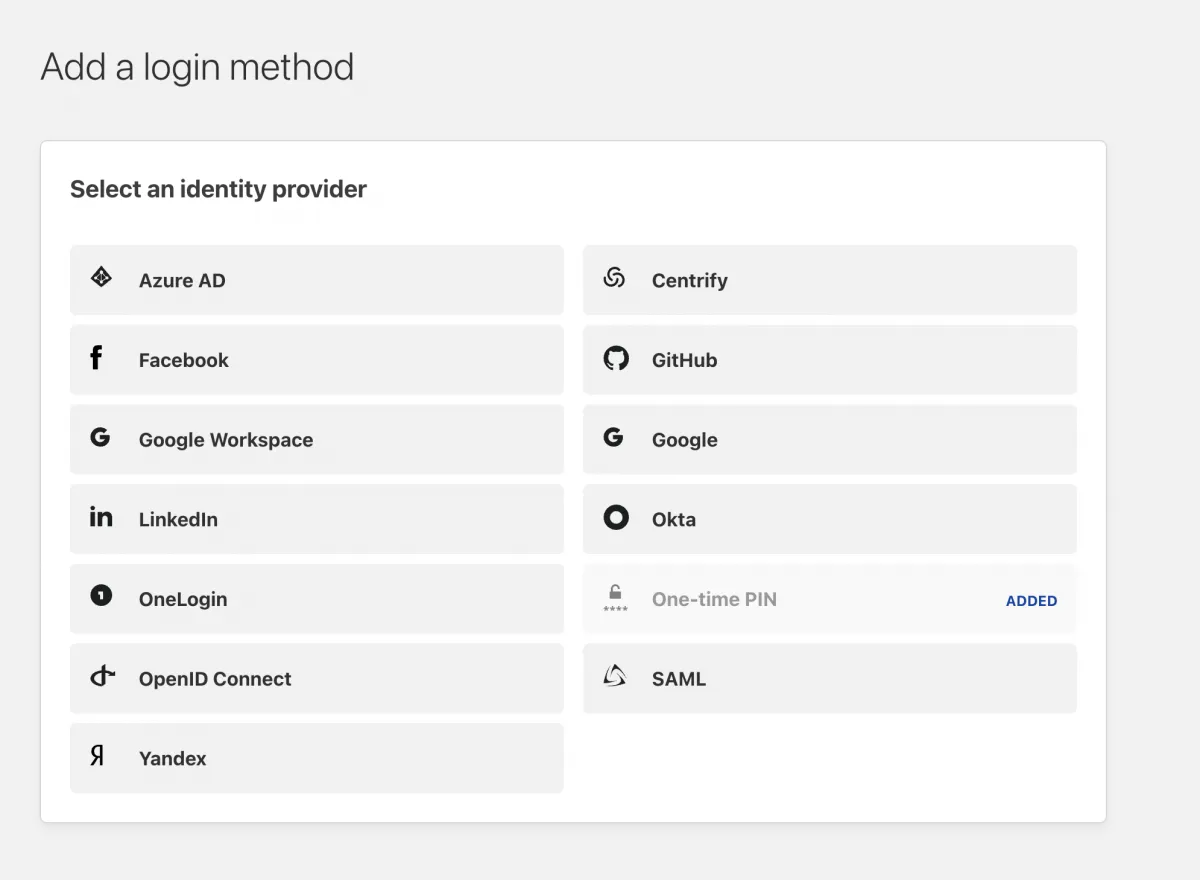This screenshot has width=1200, height=880.
Task: Click the GitHub octocat icon
Action: click(616, 358)
